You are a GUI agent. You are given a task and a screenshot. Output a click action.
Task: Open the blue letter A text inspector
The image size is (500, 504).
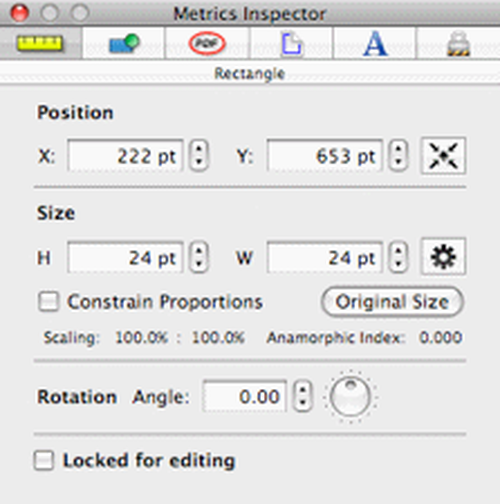pyautogui.click(x=375, y=44)
